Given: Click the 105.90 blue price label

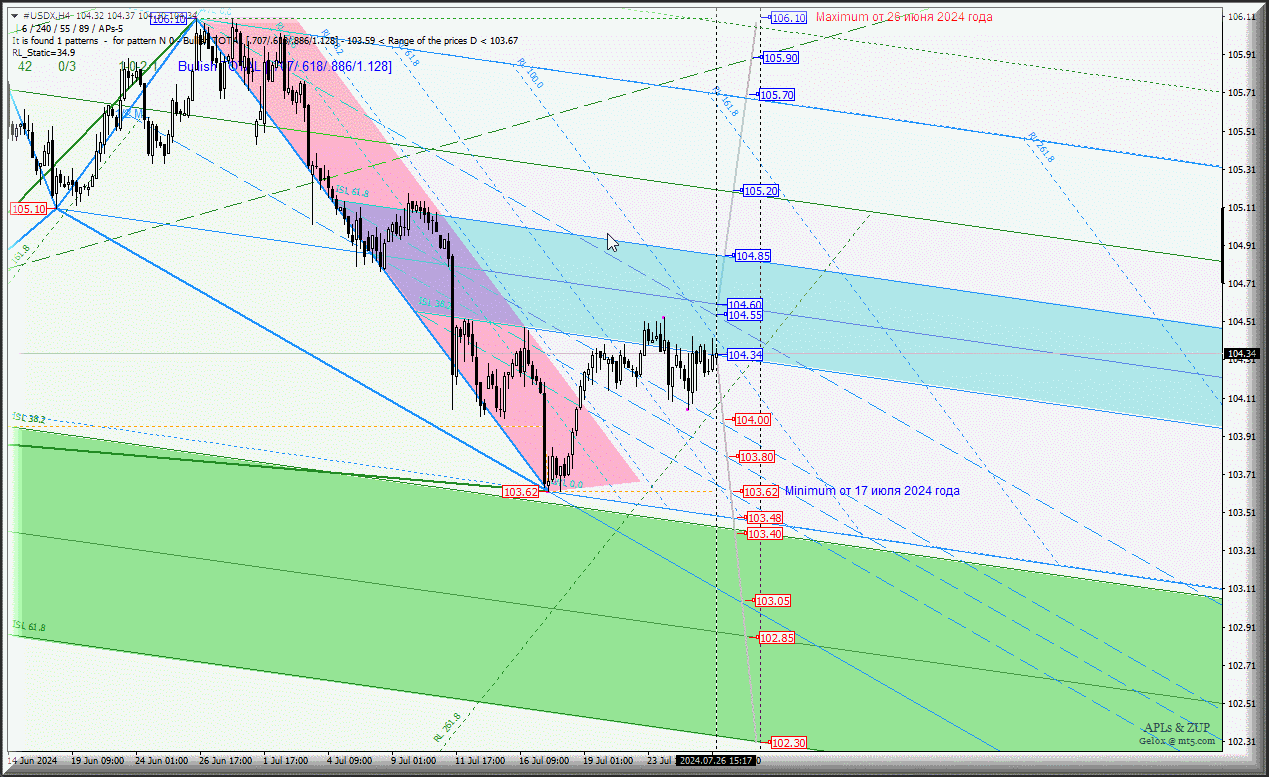Looking at the screenshot, I should pyautogui.click(x=780, y=58).
